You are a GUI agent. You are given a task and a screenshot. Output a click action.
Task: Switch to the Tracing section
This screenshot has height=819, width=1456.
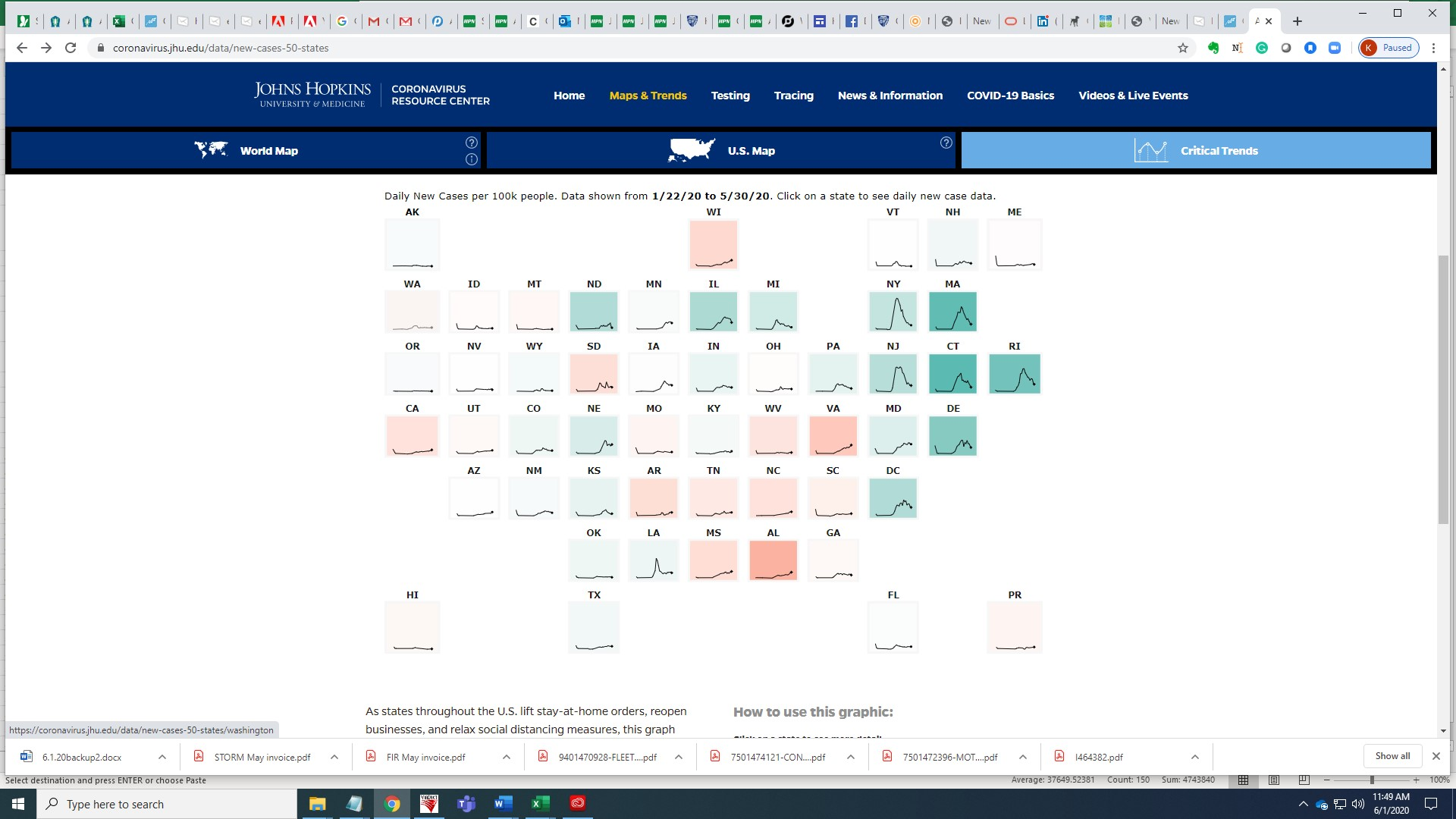pyautogui.click(x=793, y=96)
